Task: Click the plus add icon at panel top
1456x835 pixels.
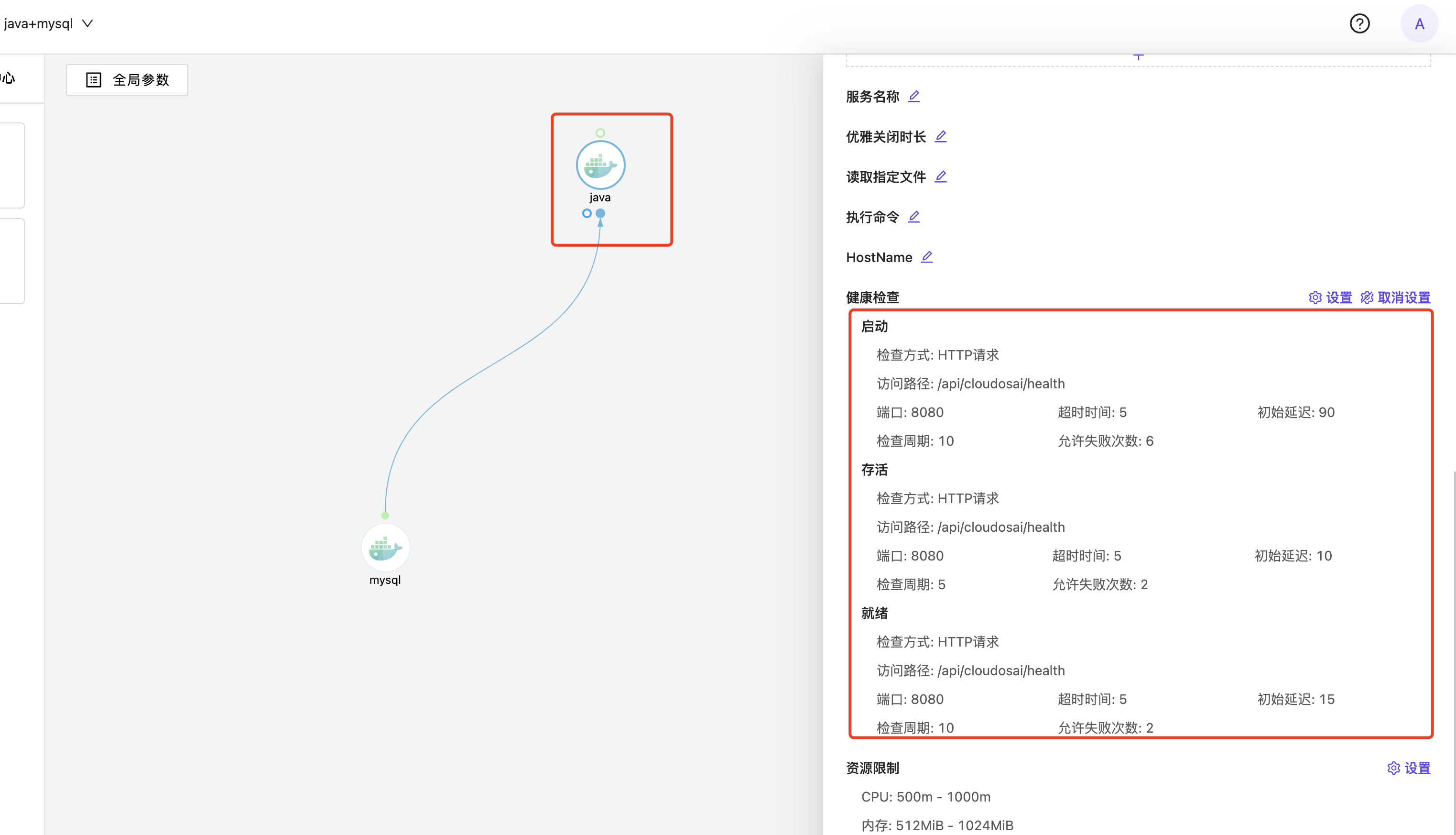Action: click(x=1139, y=57)
